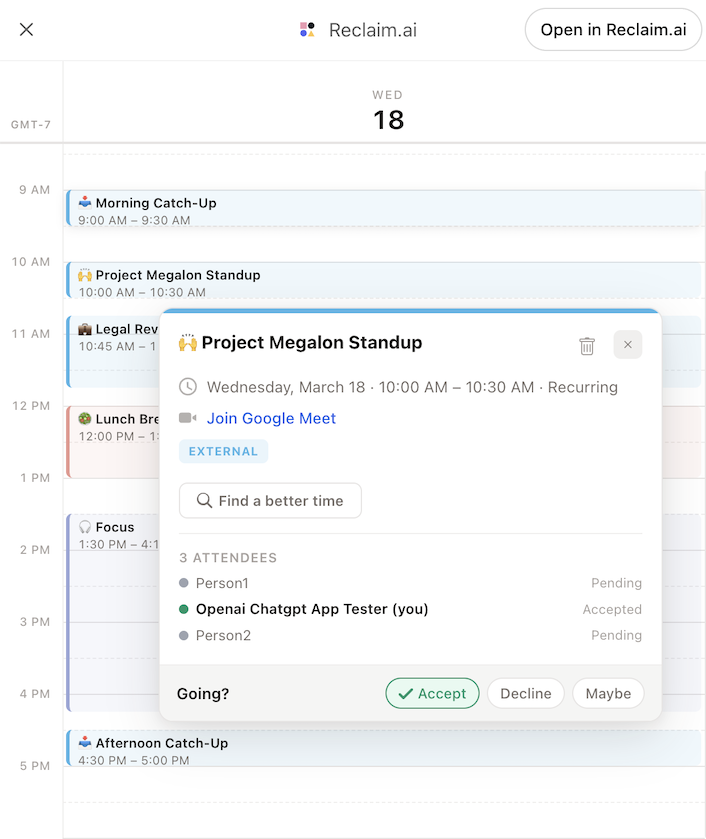Click Person1 in the attendees list
This screenshot has width=706, height=839.
coord(222,583)
